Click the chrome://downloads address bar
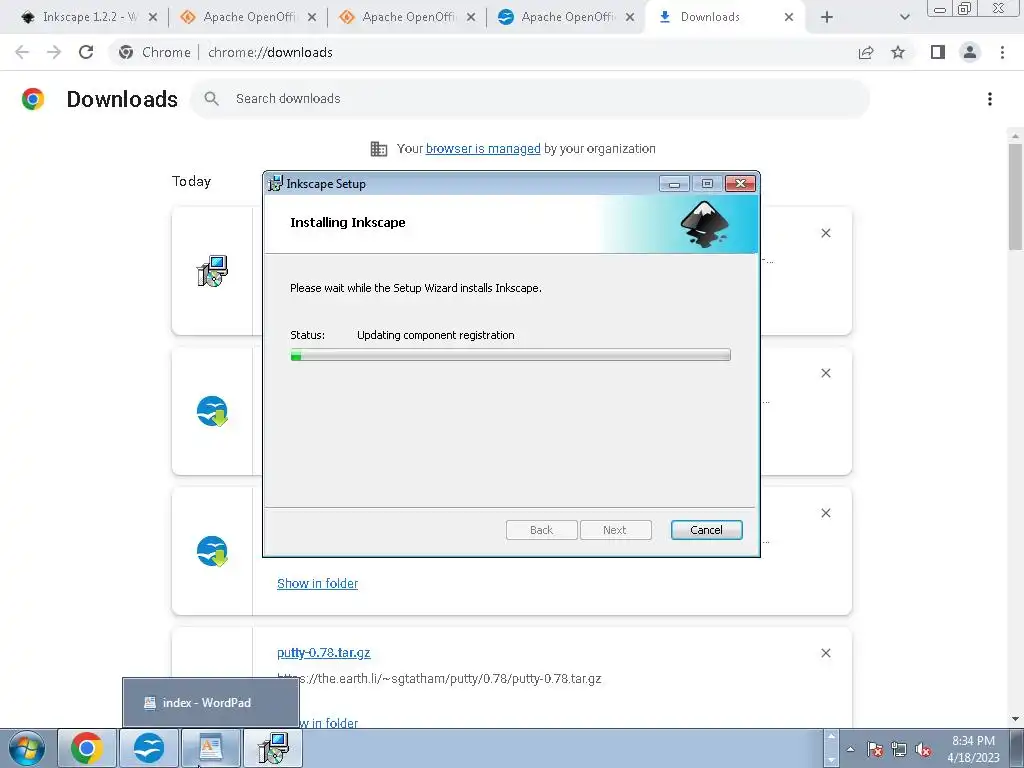1024x768 pixels. (483, 52)
